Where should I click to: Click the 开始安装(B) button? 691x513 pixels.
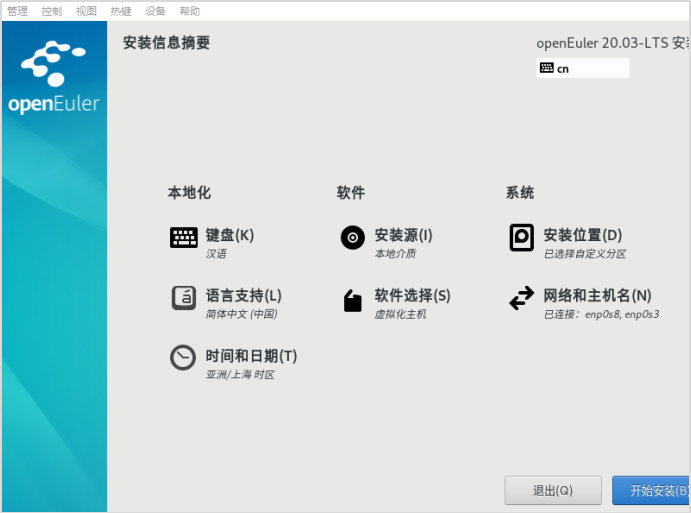point(651,490)
